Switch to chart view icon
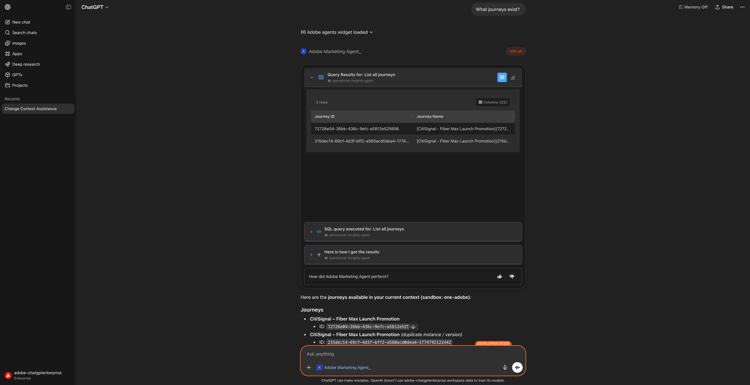 (x=513, y=77)
